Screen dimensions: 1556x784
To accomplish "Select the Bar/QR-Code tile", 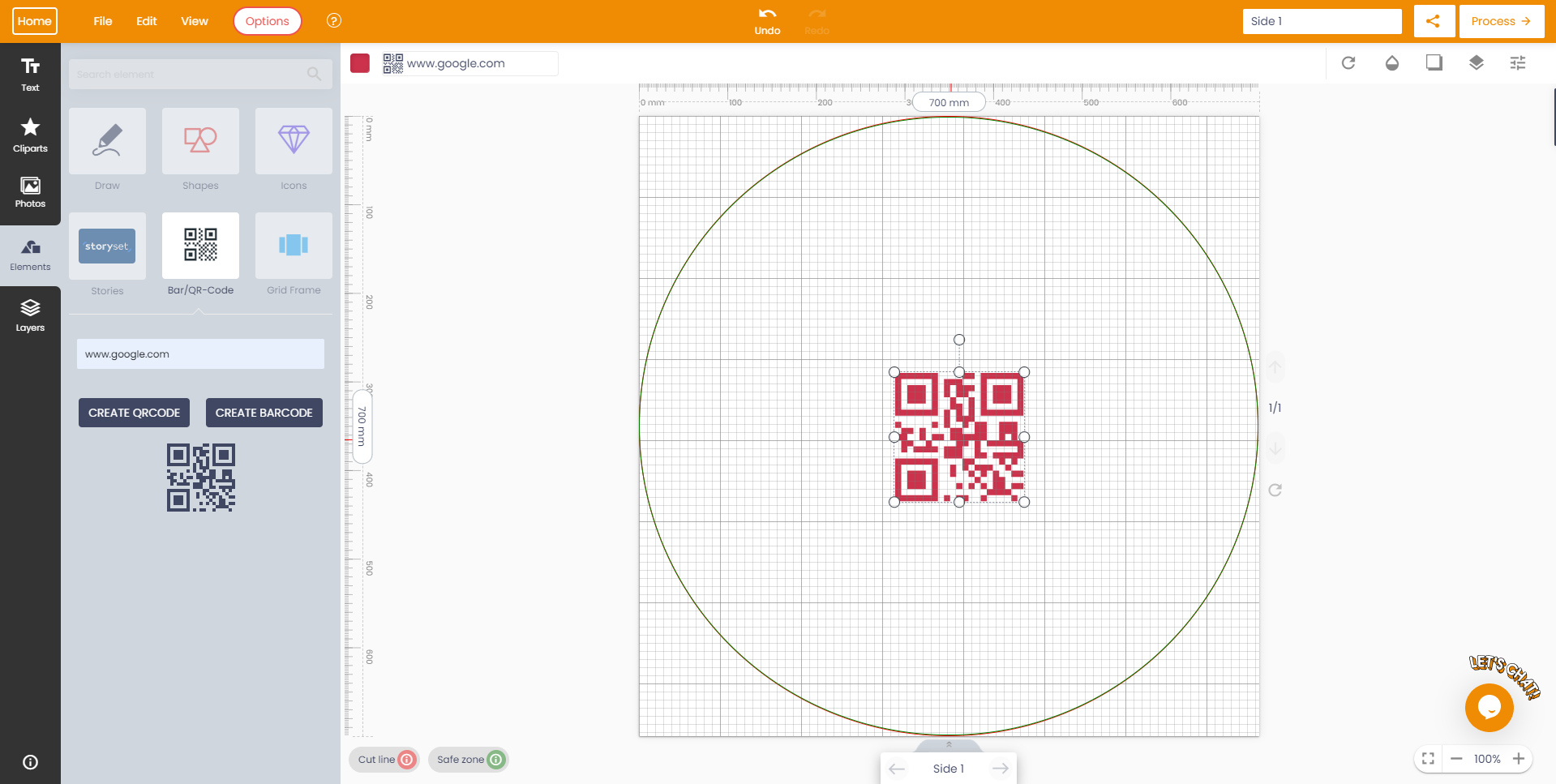I will (x=200, y=246).
